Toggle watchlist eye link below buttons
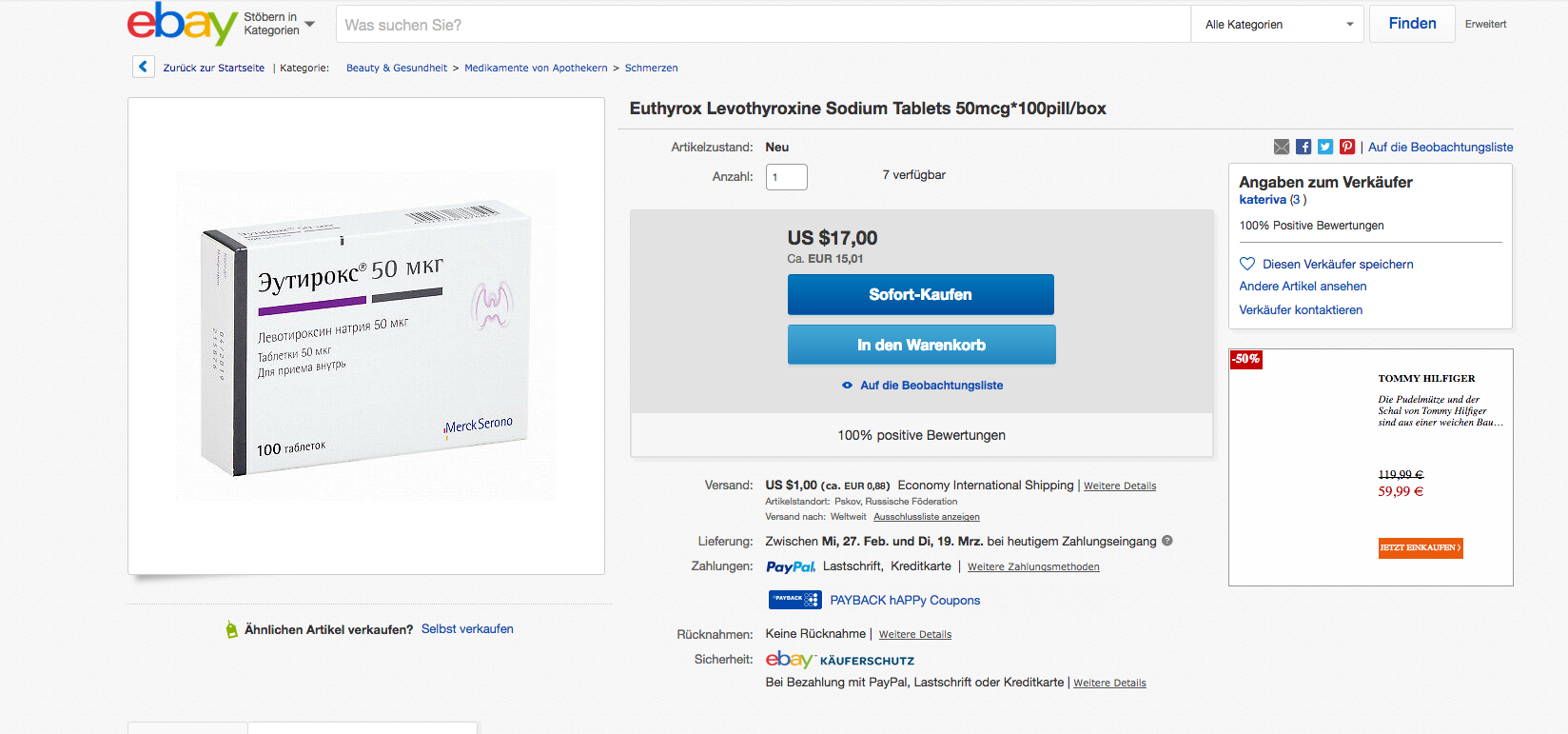 922,386
